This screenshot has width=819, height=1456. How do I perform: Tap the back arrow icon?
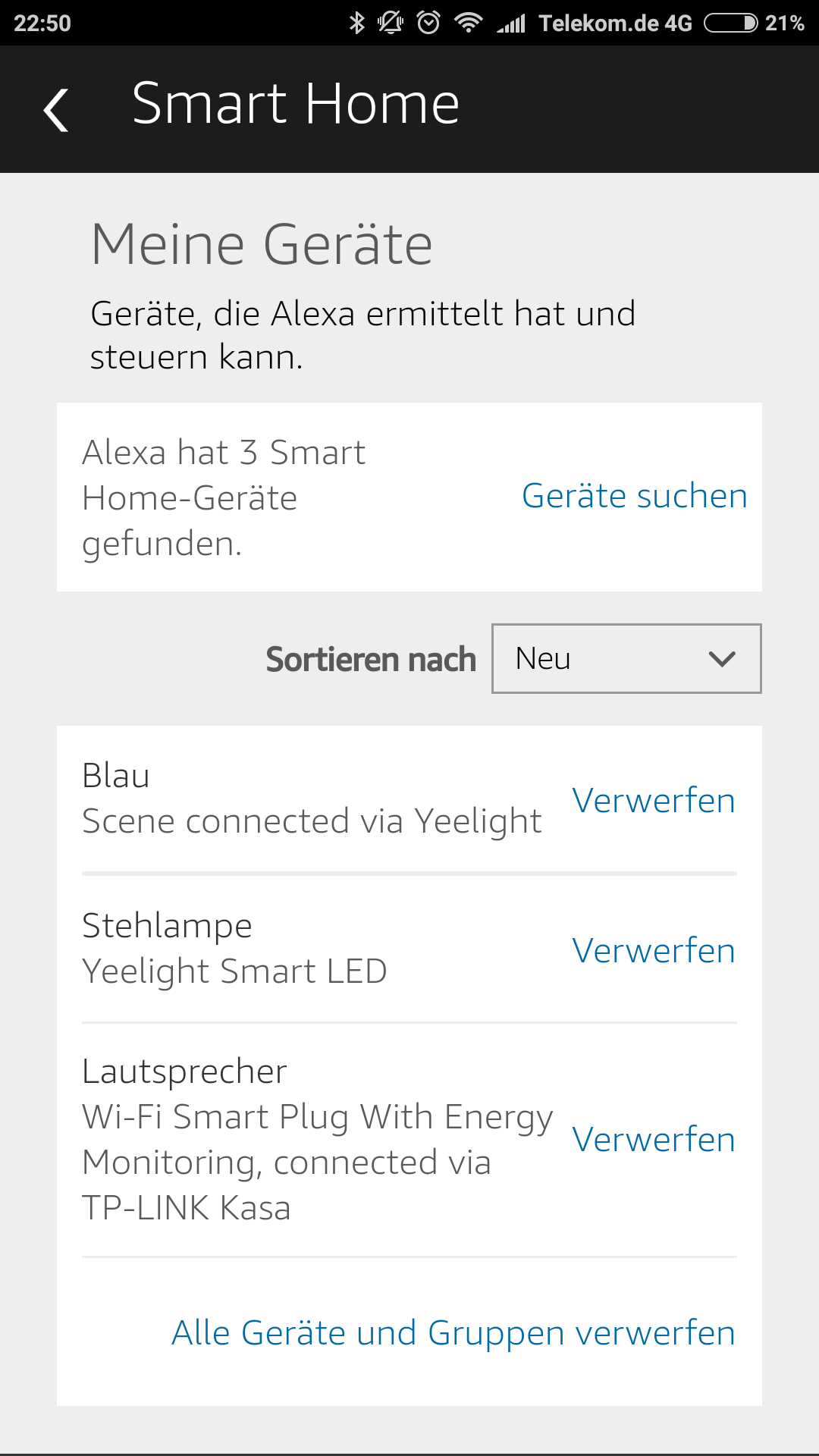point(56,110)
